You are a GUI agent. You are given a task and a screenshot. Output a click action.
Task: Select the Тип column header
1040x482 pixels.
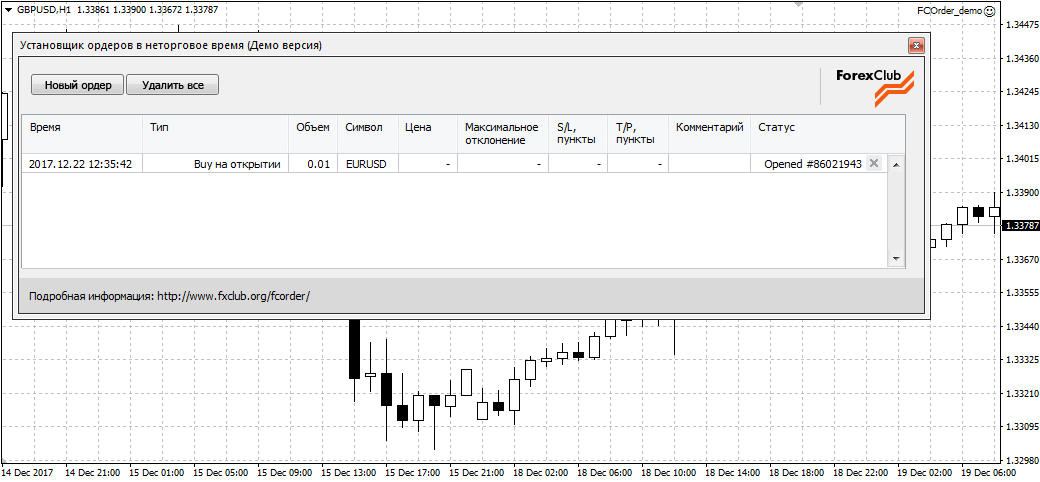[x=216, y=134]
